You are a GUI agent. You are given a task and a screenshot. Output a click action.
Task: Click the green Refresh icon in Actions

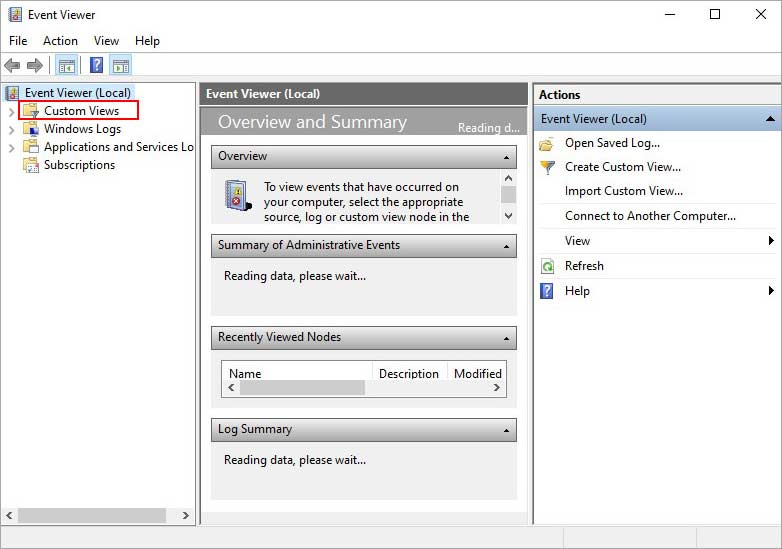point(547,266)
